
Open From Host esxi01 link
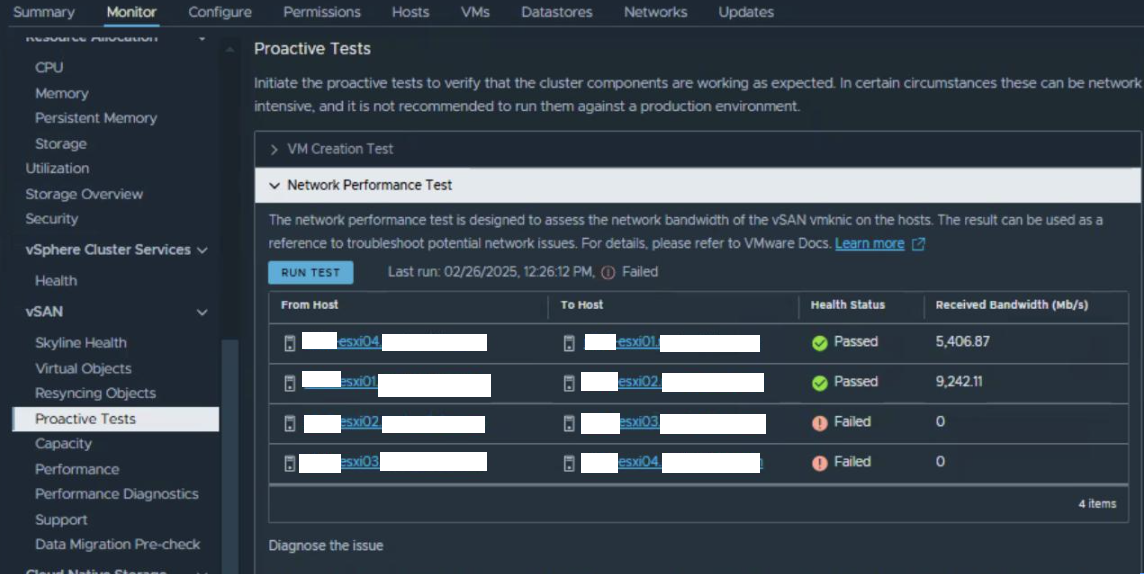point(358,381)
